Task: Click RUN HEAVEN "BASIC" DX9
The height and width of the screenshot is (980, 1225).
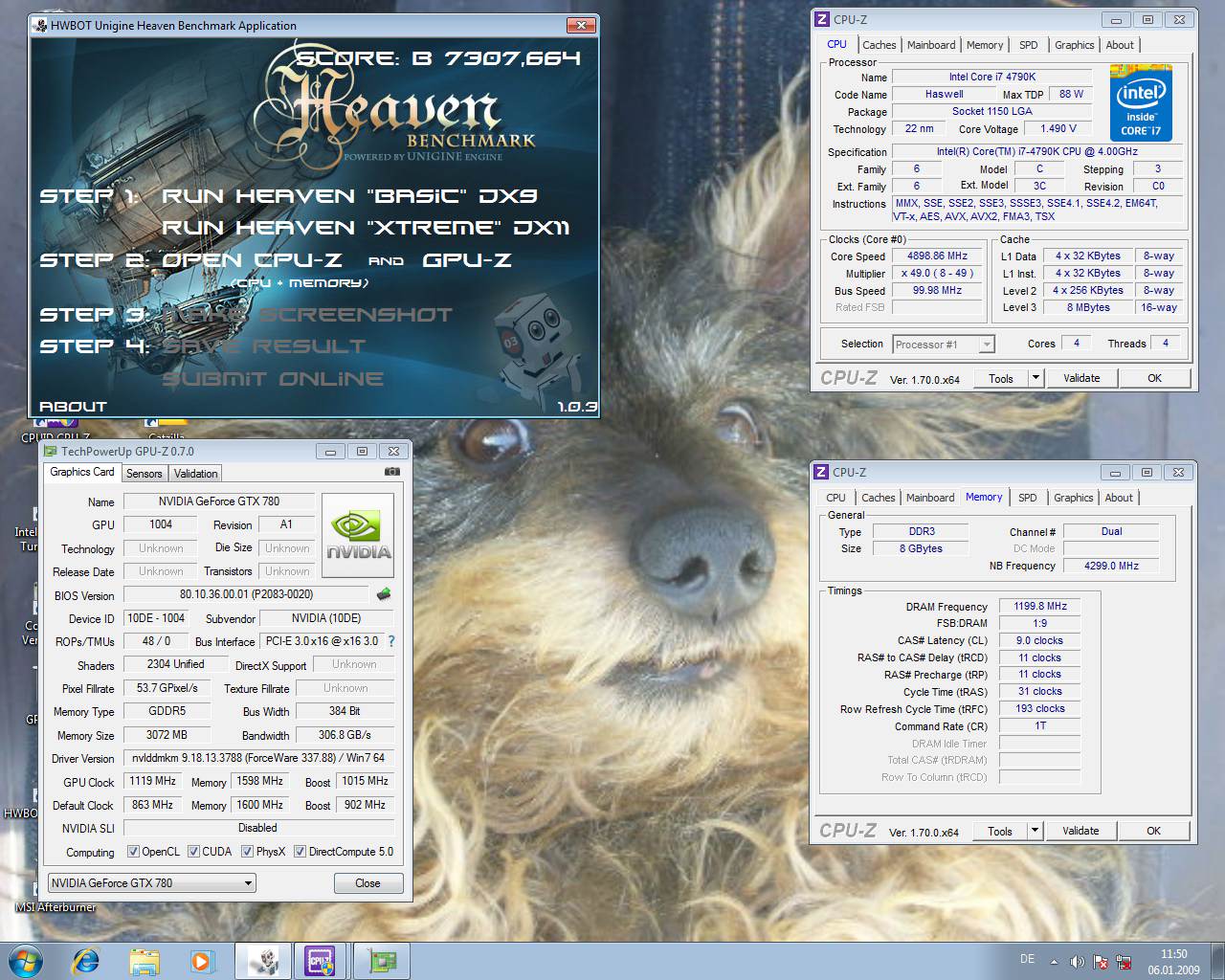Action: pos(349,196)
